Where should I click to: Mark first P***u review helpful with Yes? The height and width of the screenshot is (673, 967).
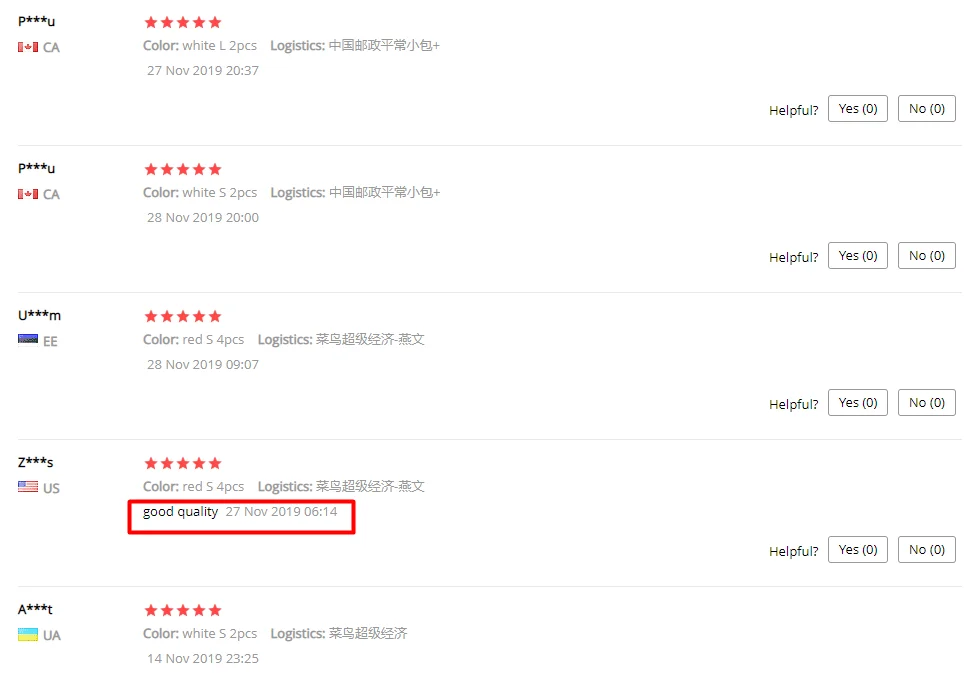[x=858, y=109]
